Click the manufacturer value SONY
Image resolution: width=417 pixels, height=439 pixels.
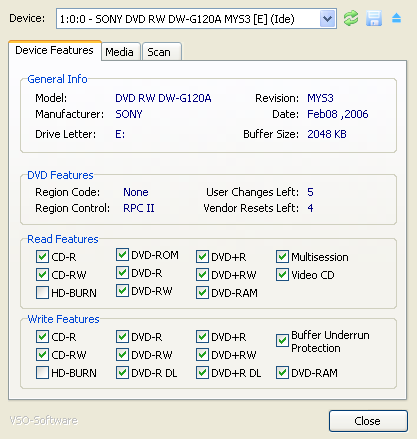click(x=129, y=114)
